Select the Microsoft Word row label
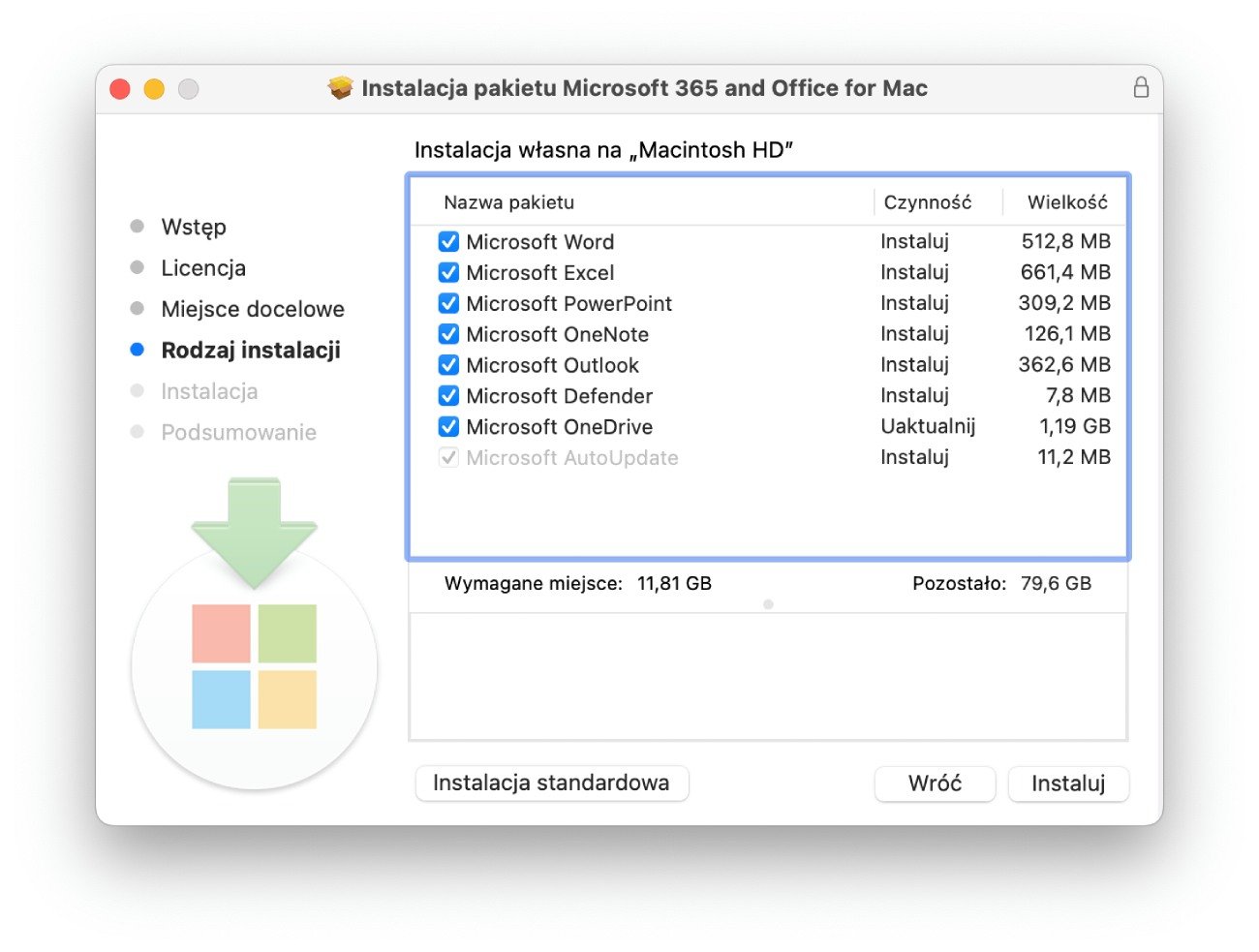 click(x=539, y=242)
